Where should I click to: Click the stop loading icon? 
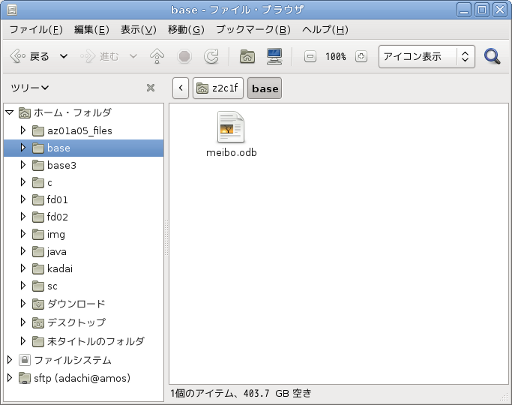coord(184,56)
